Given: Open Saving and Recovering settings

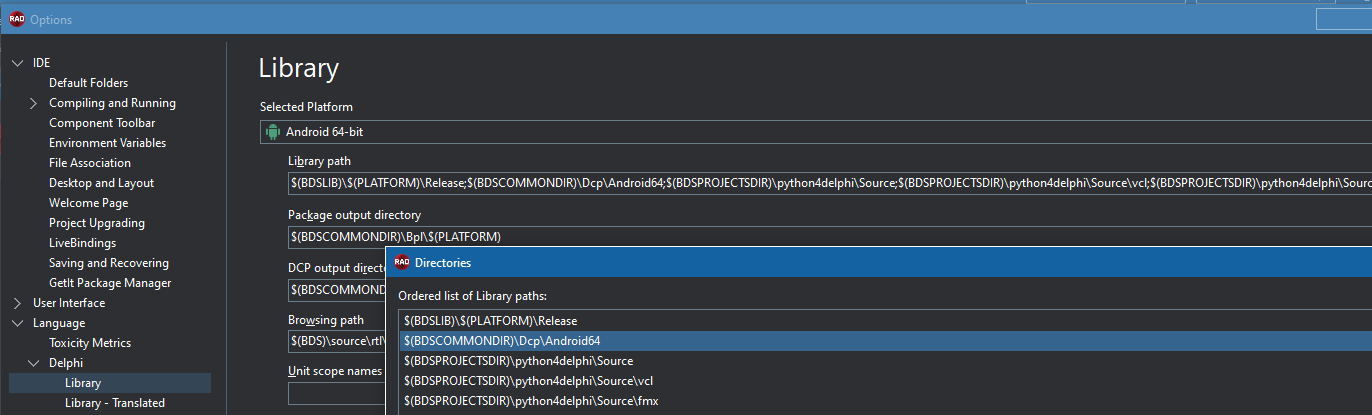Looking at the screenshot, I should [x=109, y=263].
